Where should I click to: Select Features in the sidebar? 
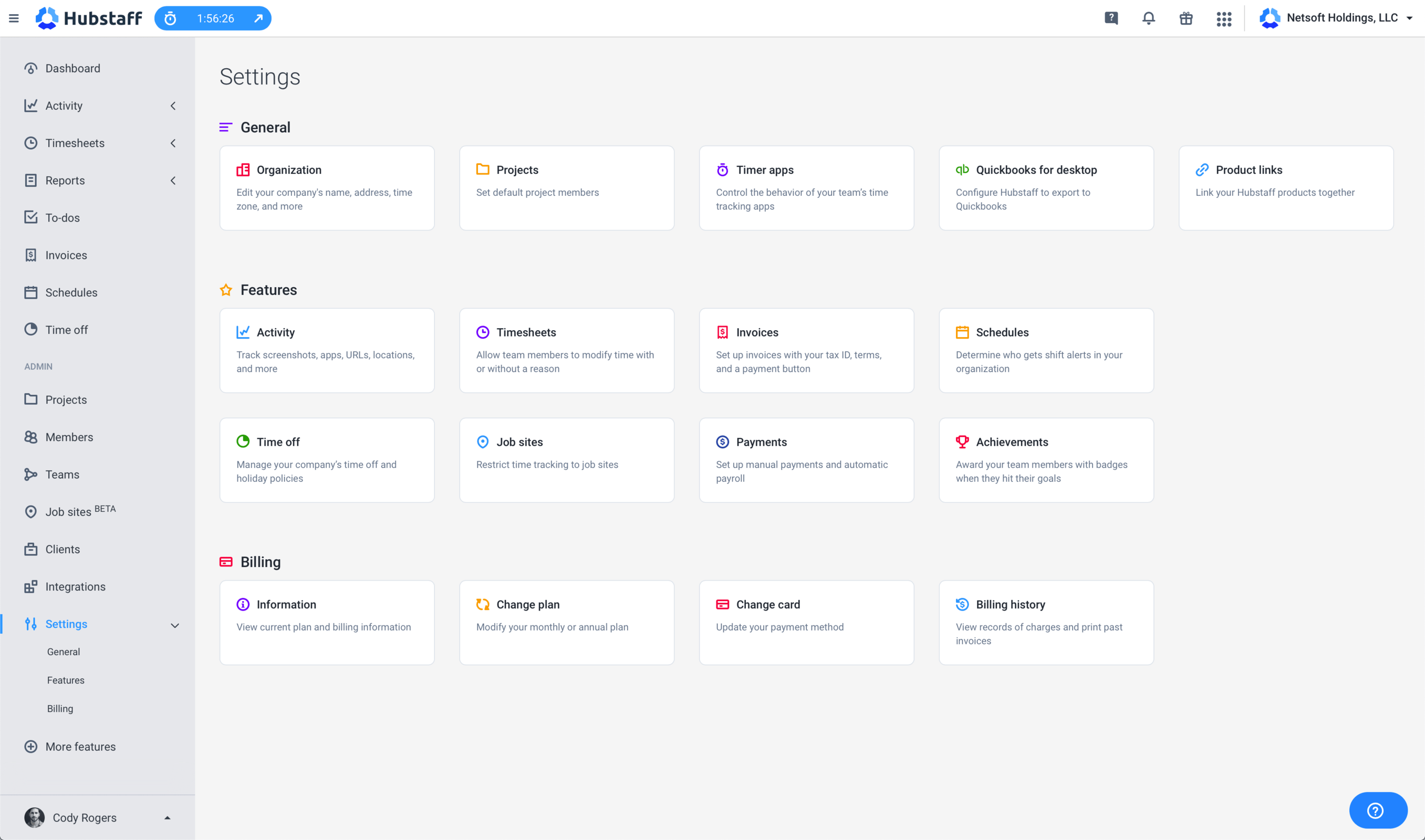click(66, 680)
